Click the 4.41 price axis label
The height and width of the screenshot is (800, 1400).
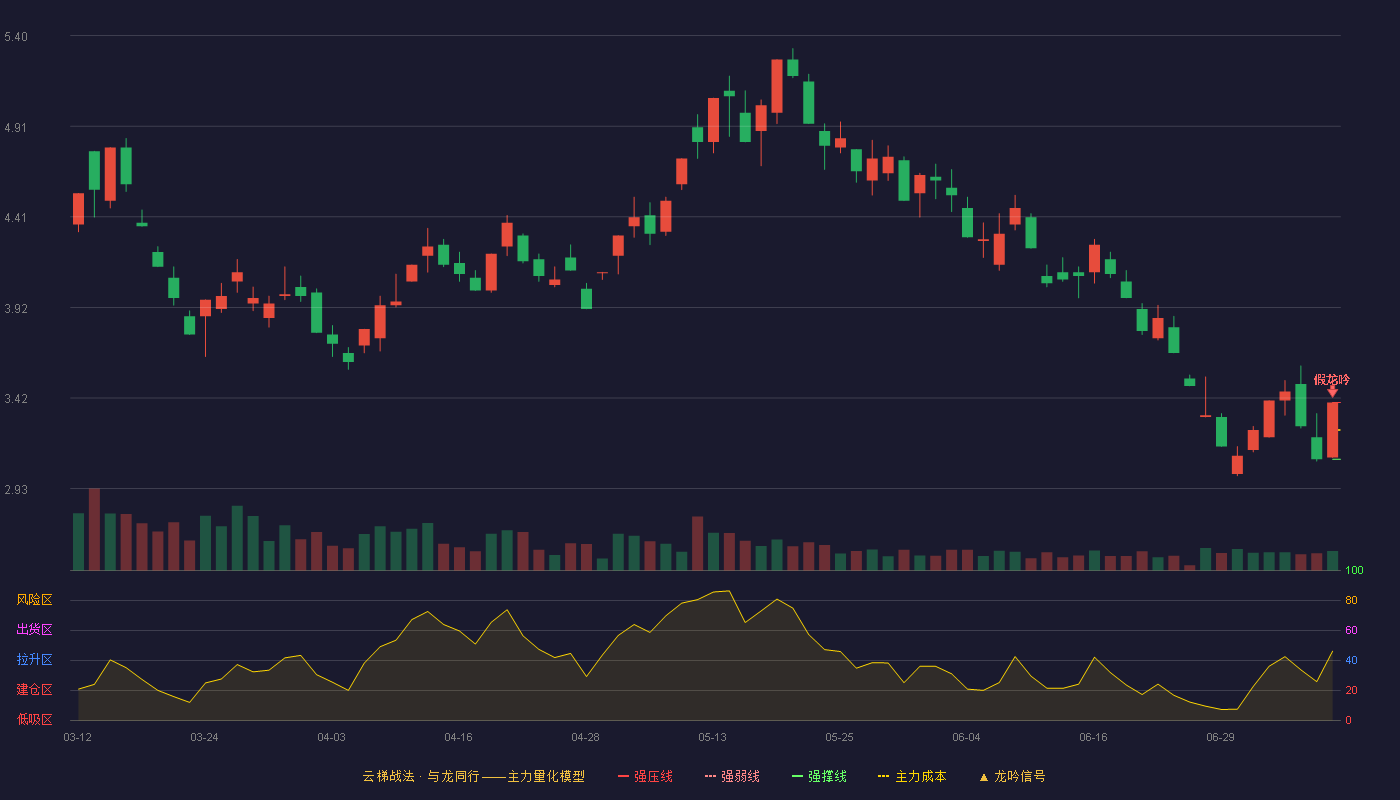coord(16,218)
